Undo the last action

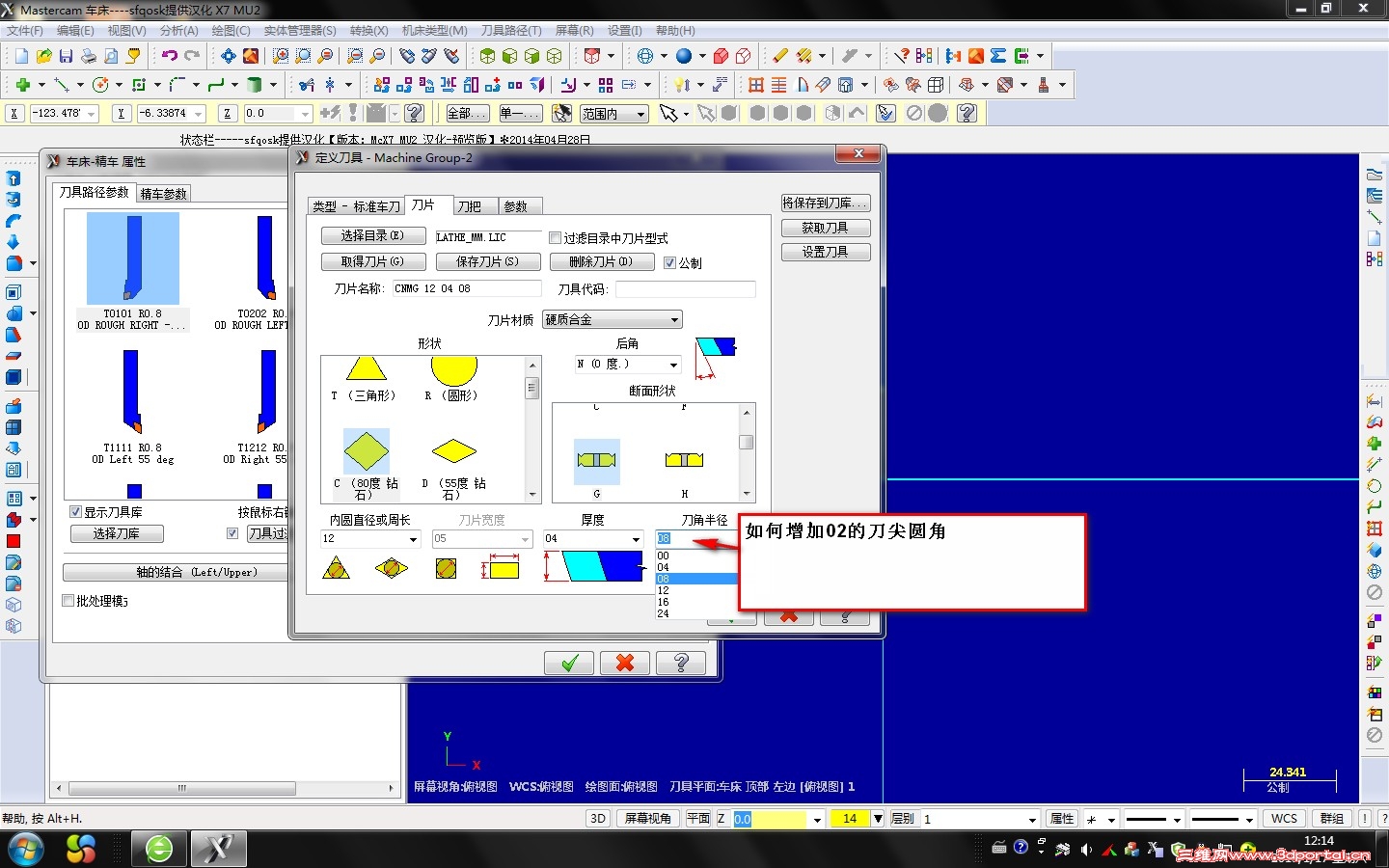(170, 56)
